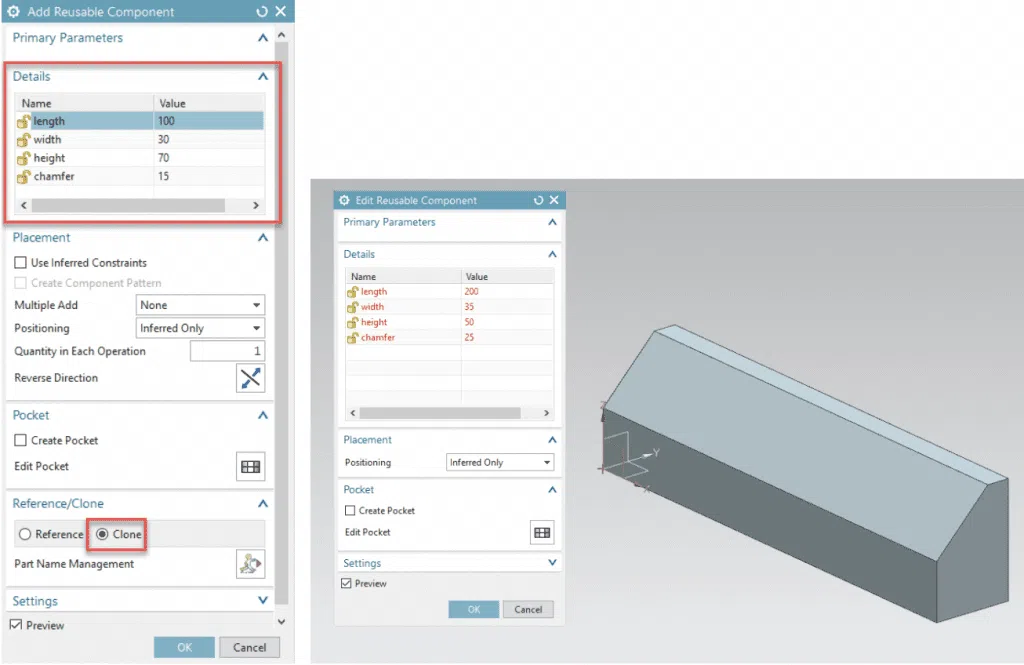Toggle Use Inferred Constraints
This screenshot has width=1024, height=665.
tap(19, 261)
